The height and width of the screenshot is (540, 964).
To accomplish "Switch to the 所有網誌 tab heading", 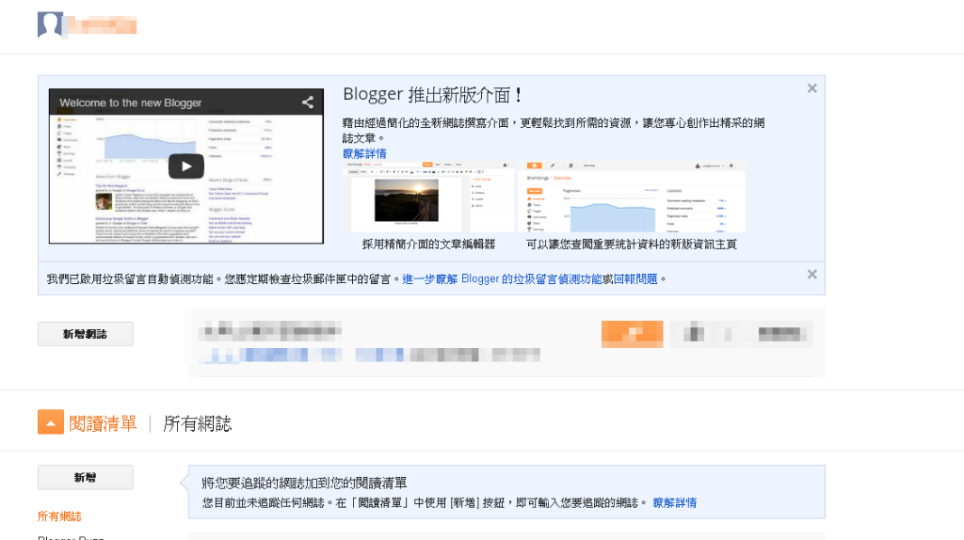I will click(x=197, y=424).
